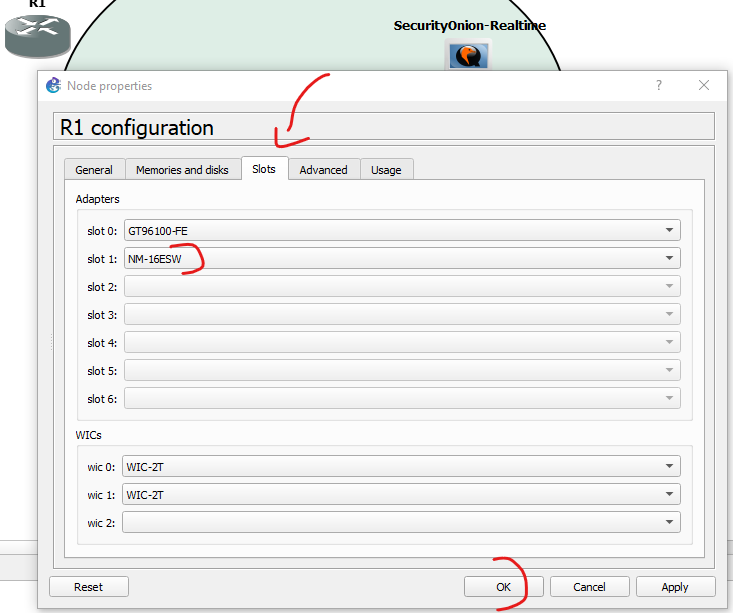Screen dimensions: 733x613
Task: Close the Node properties dialog
Action: 704,85
